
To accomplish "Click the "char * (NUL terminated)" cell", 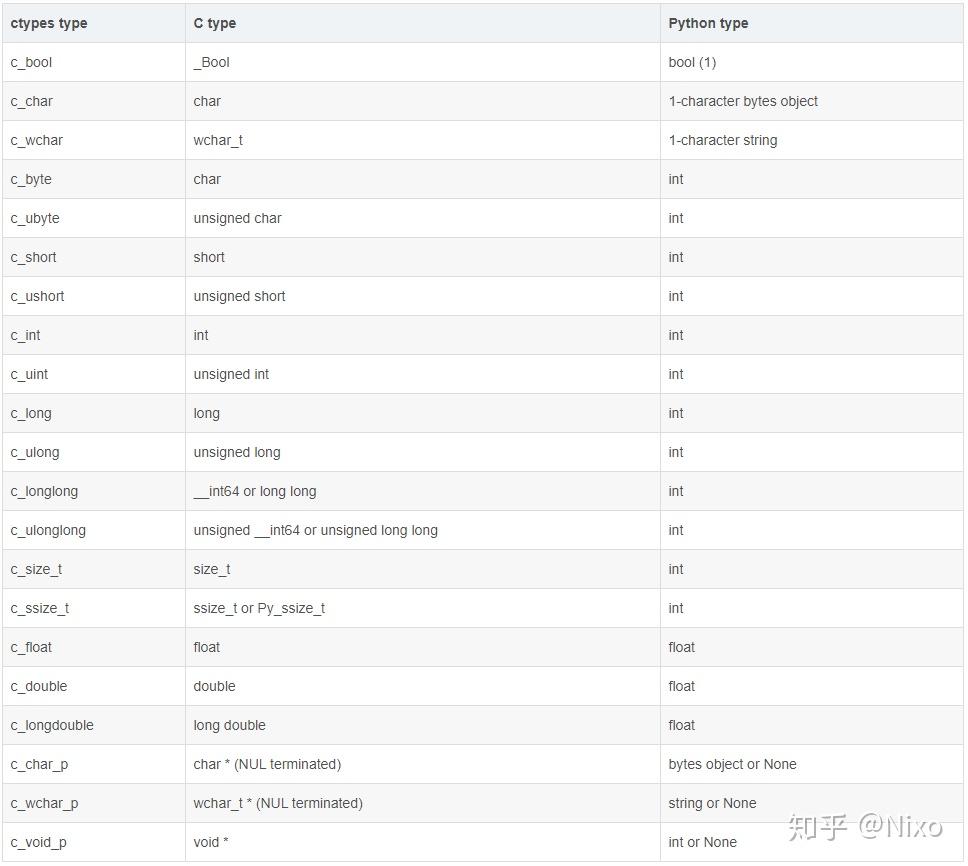I will tap(267, 764).
